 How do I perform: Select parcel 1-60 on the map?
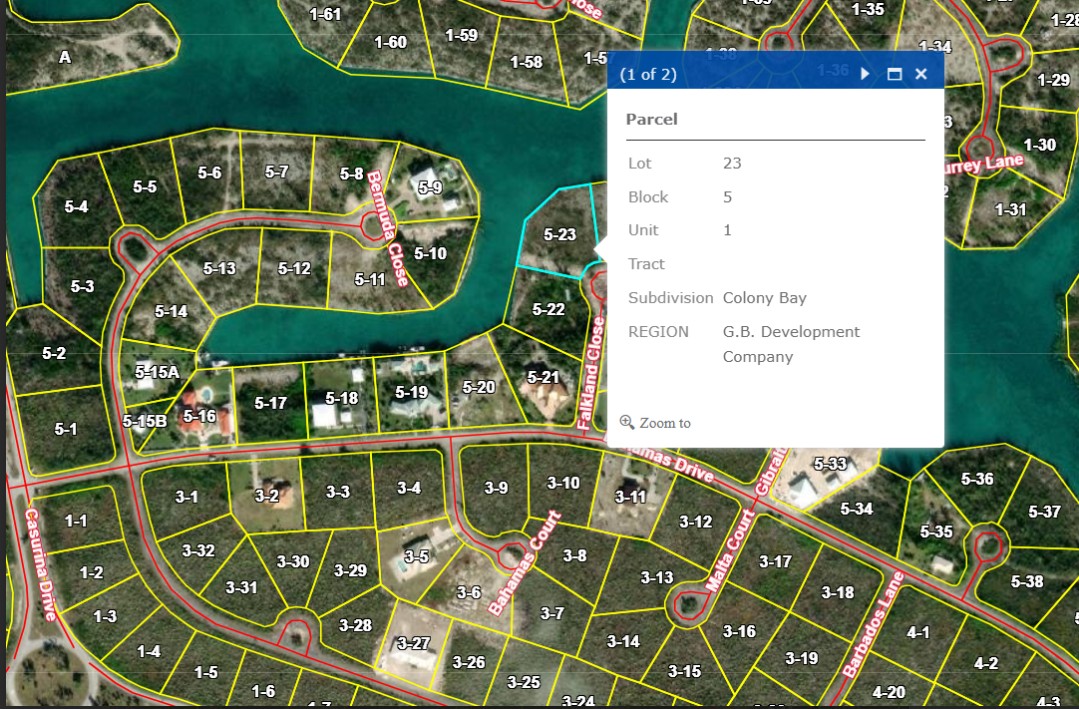390,43
